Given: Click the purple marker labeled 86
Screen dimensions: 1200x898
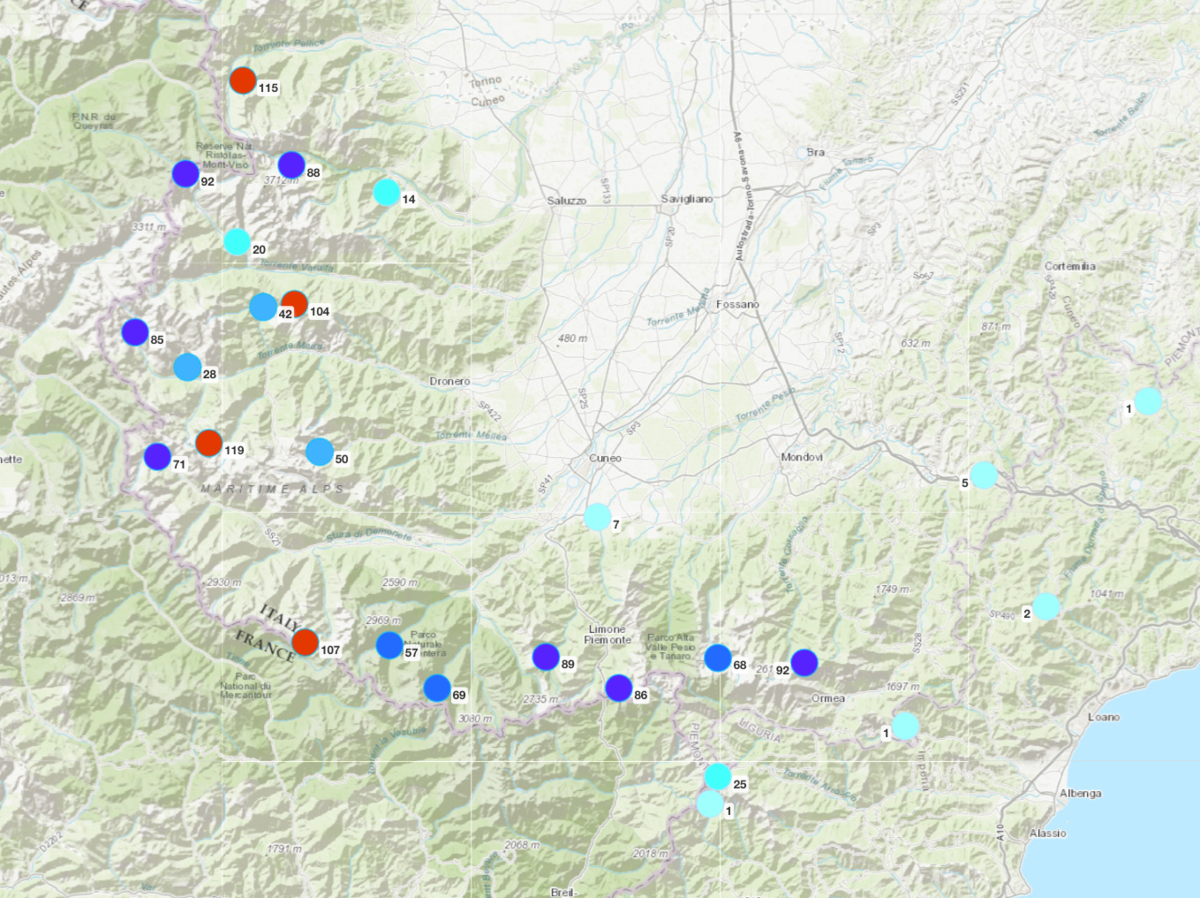Looking at the screenshot, I should click(x=619, y=688).
